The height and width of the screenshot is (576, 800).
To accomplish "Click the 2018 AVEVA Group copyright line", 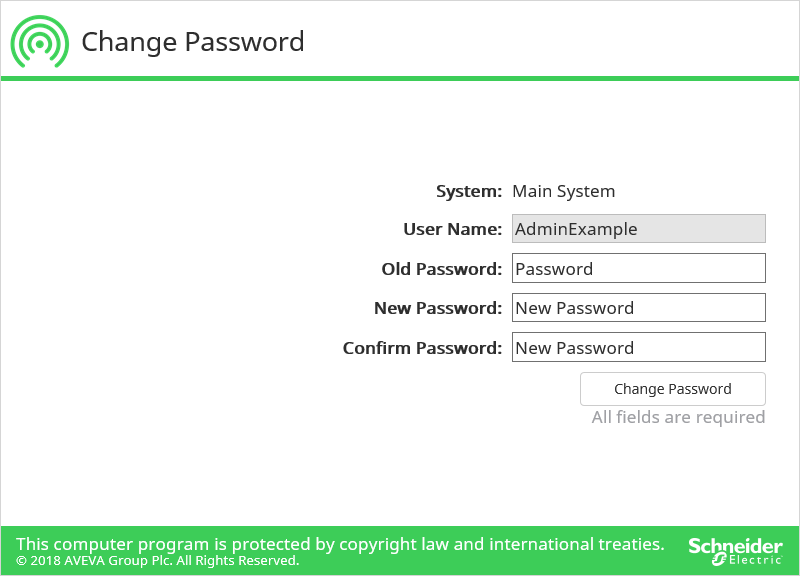I will click(157, 561).
